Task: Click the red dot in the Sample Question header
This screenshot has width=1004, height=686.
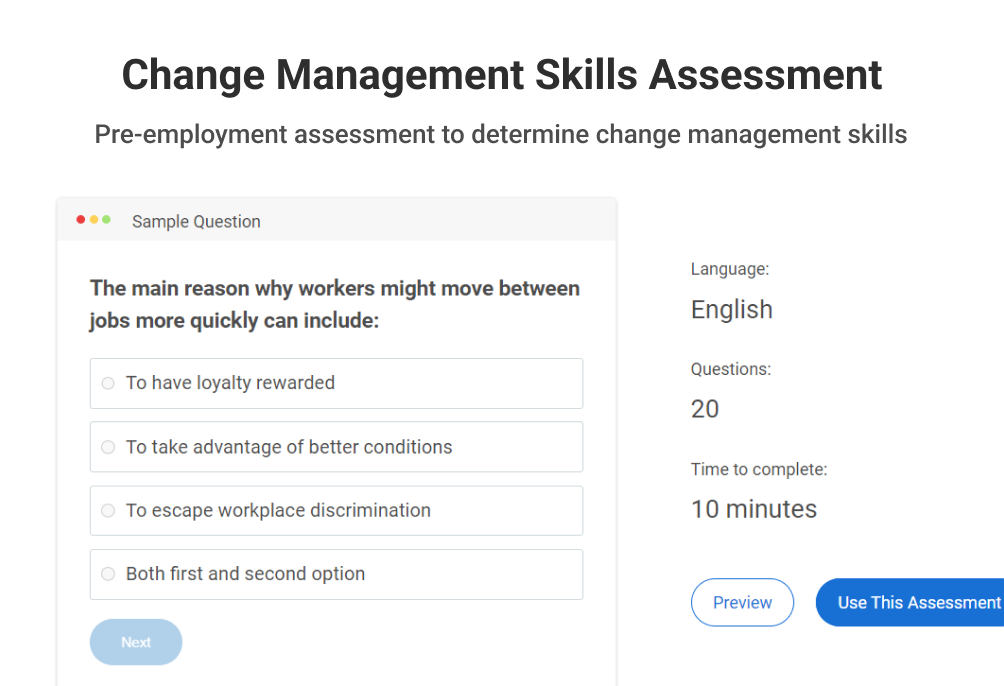Action: pos(81,220)
